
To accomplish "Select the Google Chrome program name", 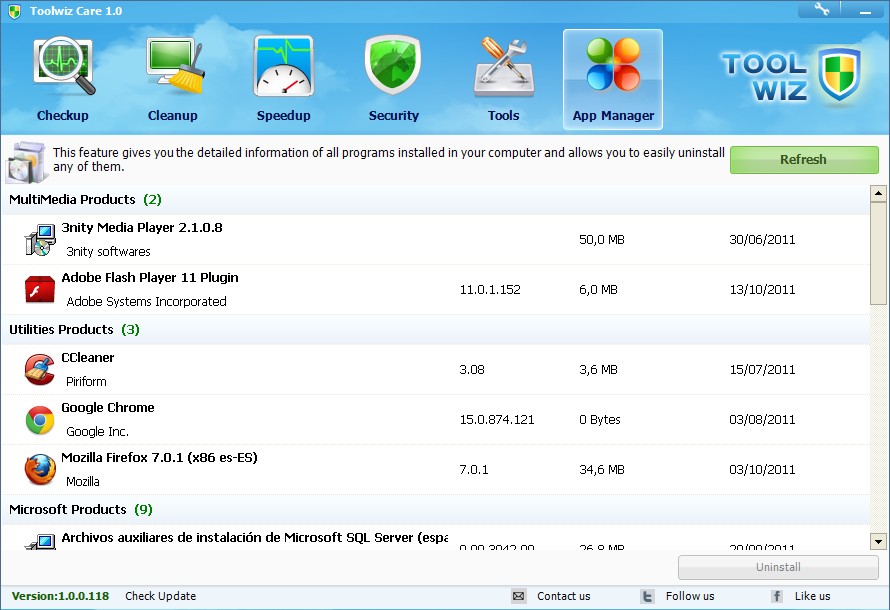I will coord(108,407).
